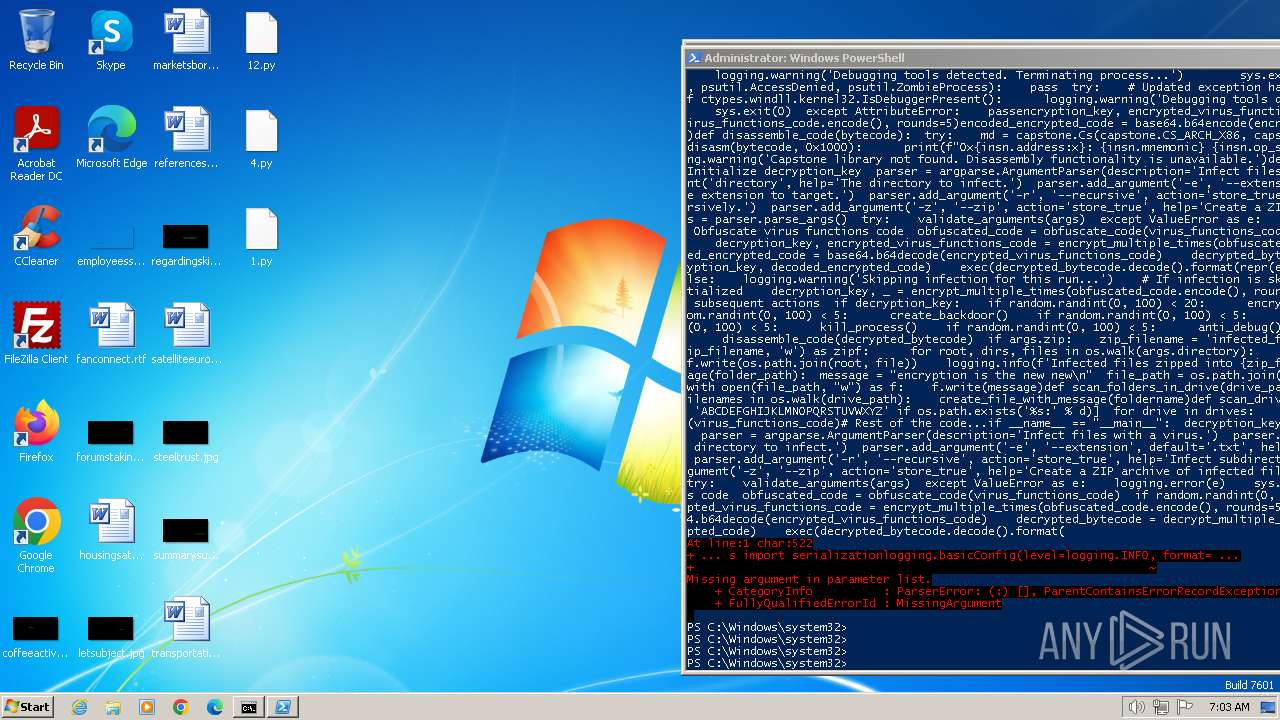Select the steeltrust.jpg image file
Image resolution: width=1280 pixels, height=720 pixels.
click(x=186, y=441)
